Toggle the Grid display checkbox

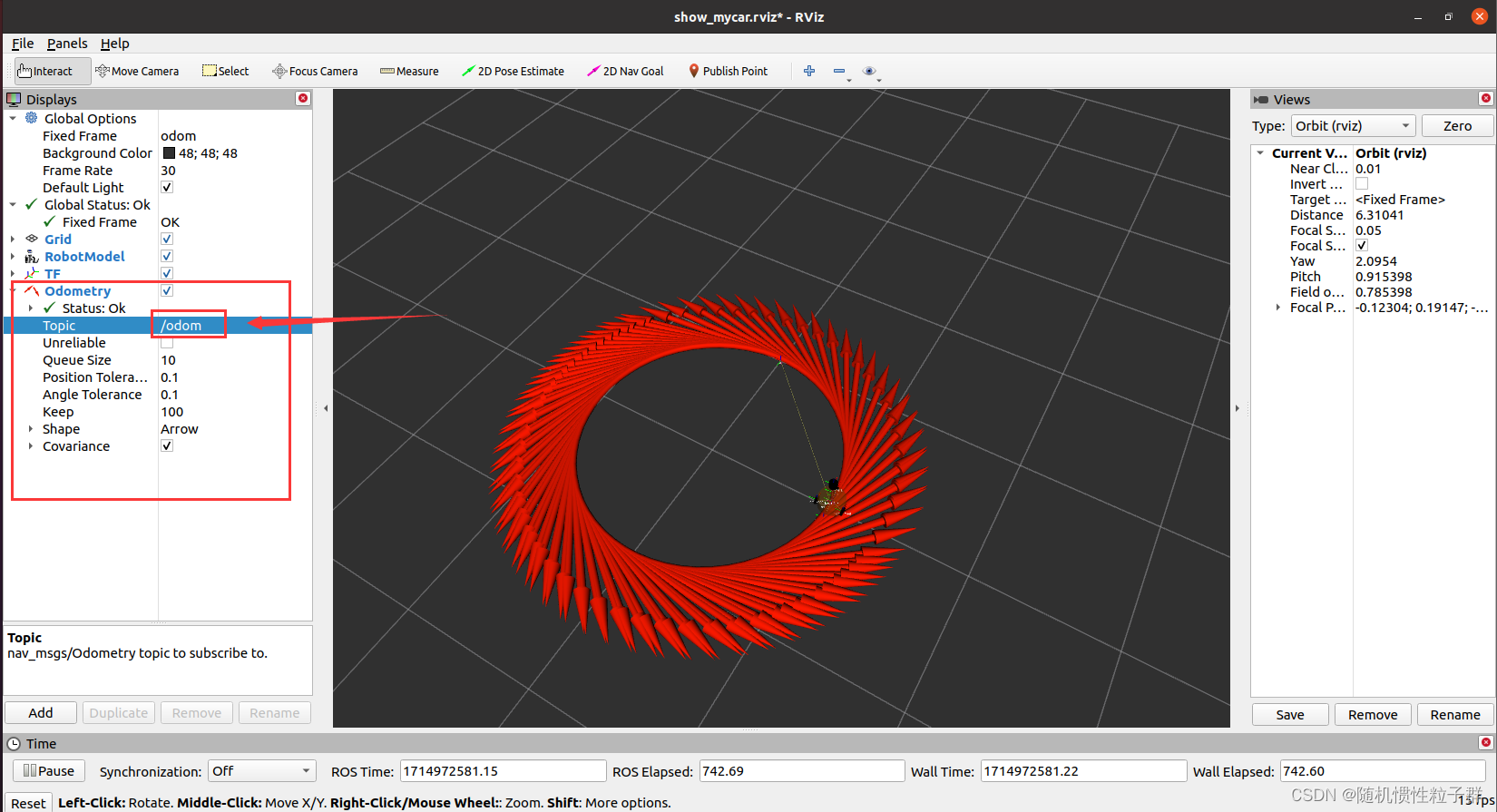[x=167, y=239]
